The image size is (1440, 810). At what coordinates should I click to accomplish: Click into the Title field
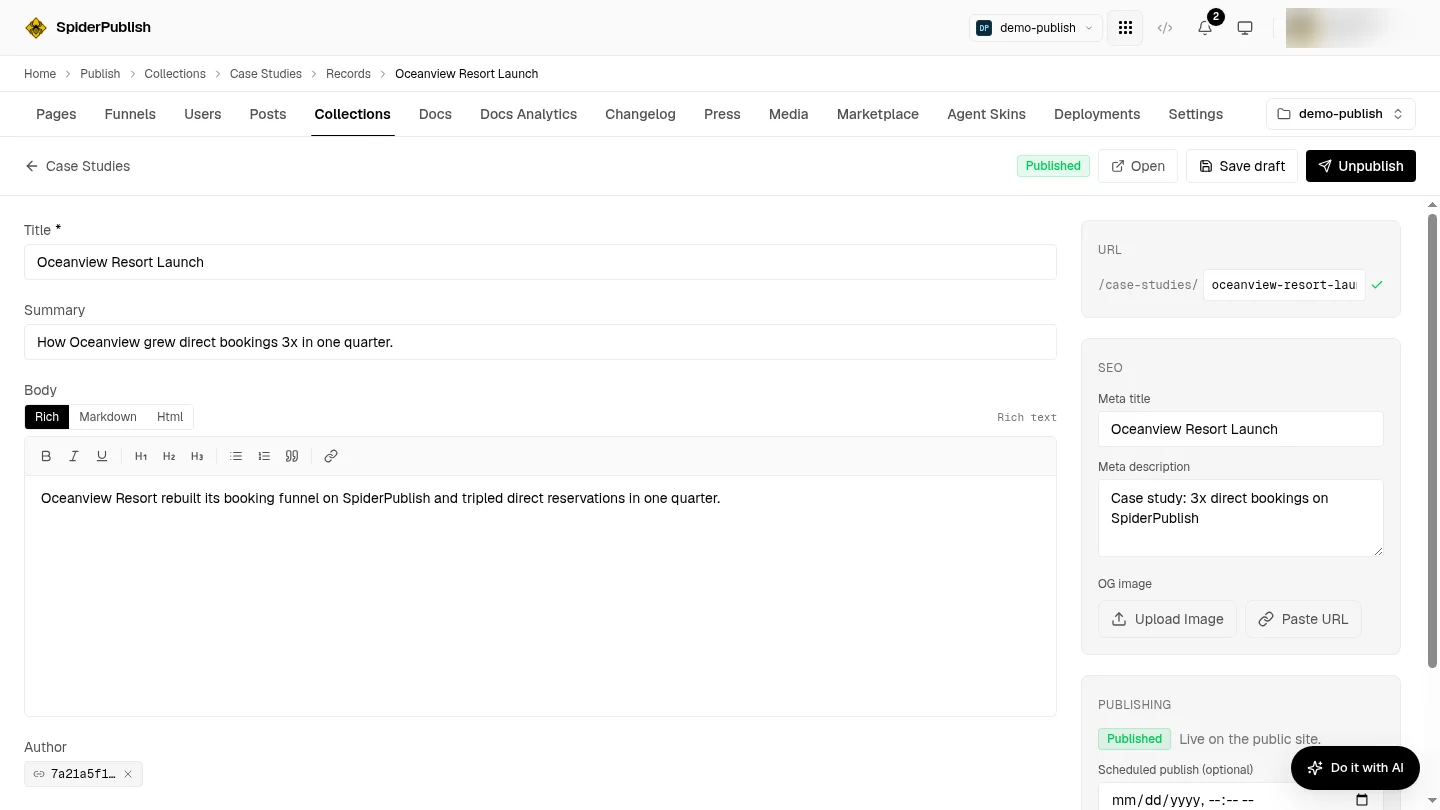[540, 262]
